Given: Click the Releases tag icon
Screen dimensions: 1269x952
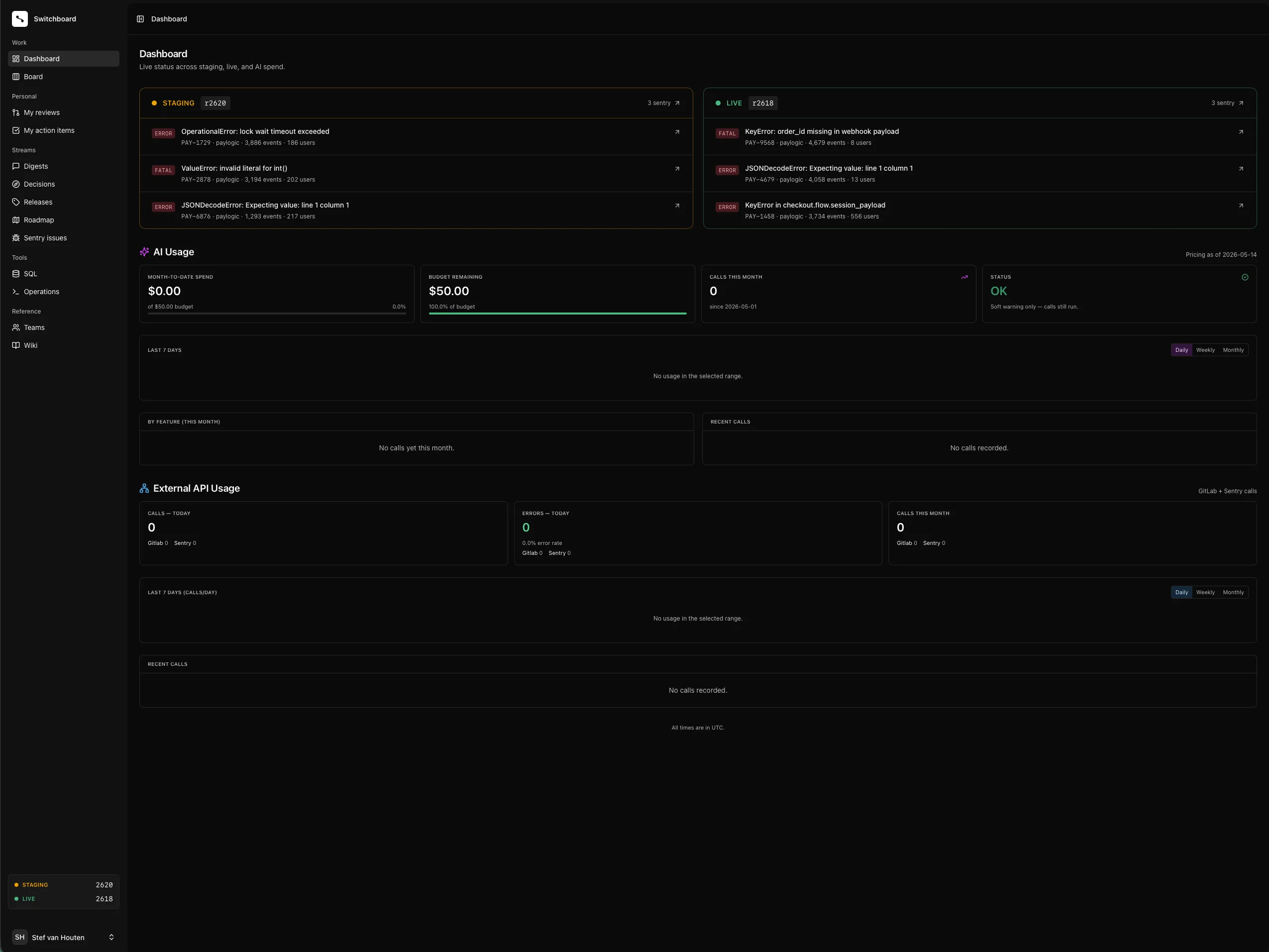Looking at the screenshot, I should (x=16, y=202).
